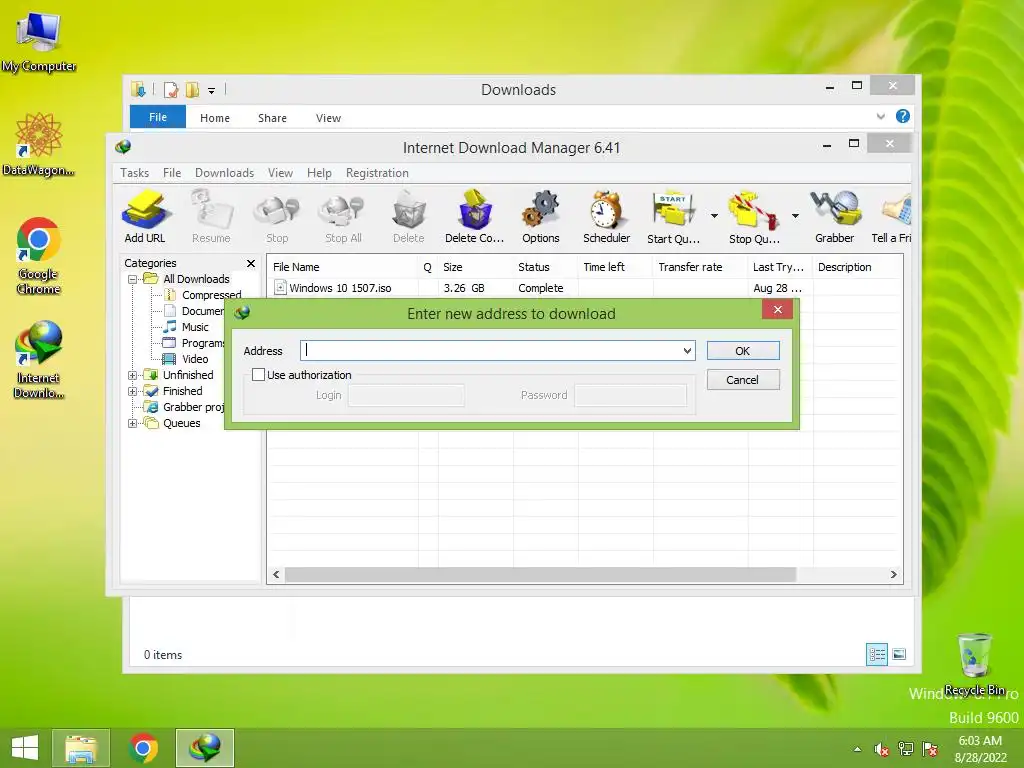This screenshot has height=768, width=1024.
Task: Open DataWagon desktop shortcut
Action: (39, 145)
